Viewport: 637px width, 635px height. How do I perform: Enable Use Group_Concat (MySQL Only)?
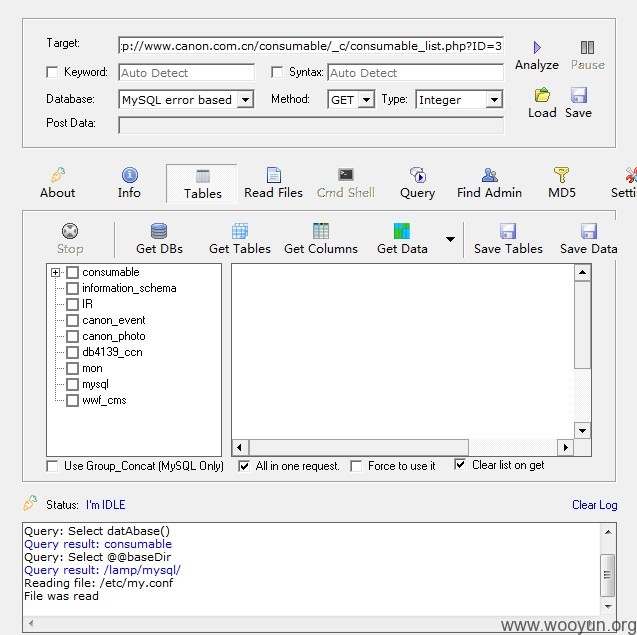click(x=52, y=466)
